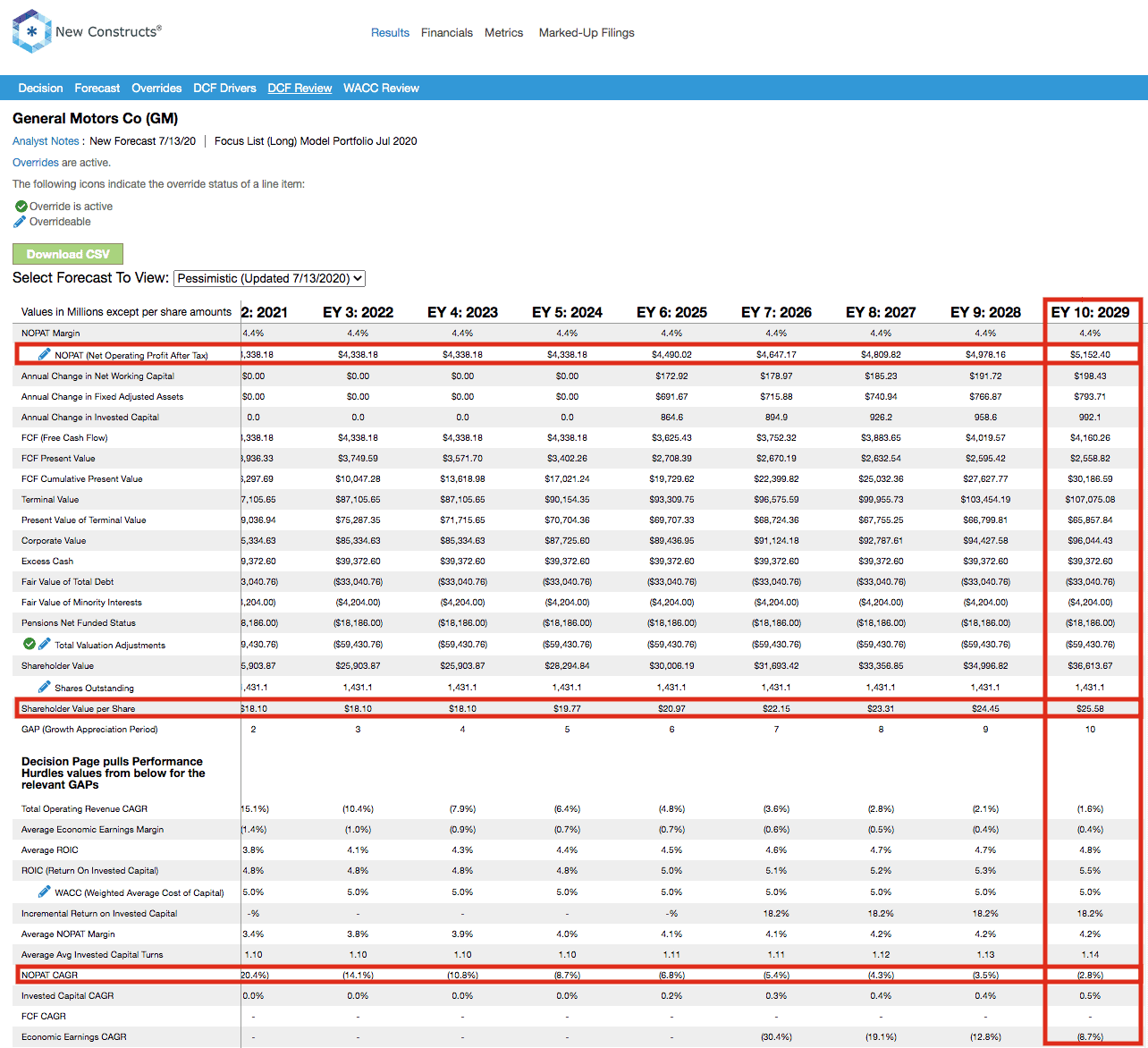Click EY 8: 2027 Shareholder Value $33,356.85

[x=881, y=665]
